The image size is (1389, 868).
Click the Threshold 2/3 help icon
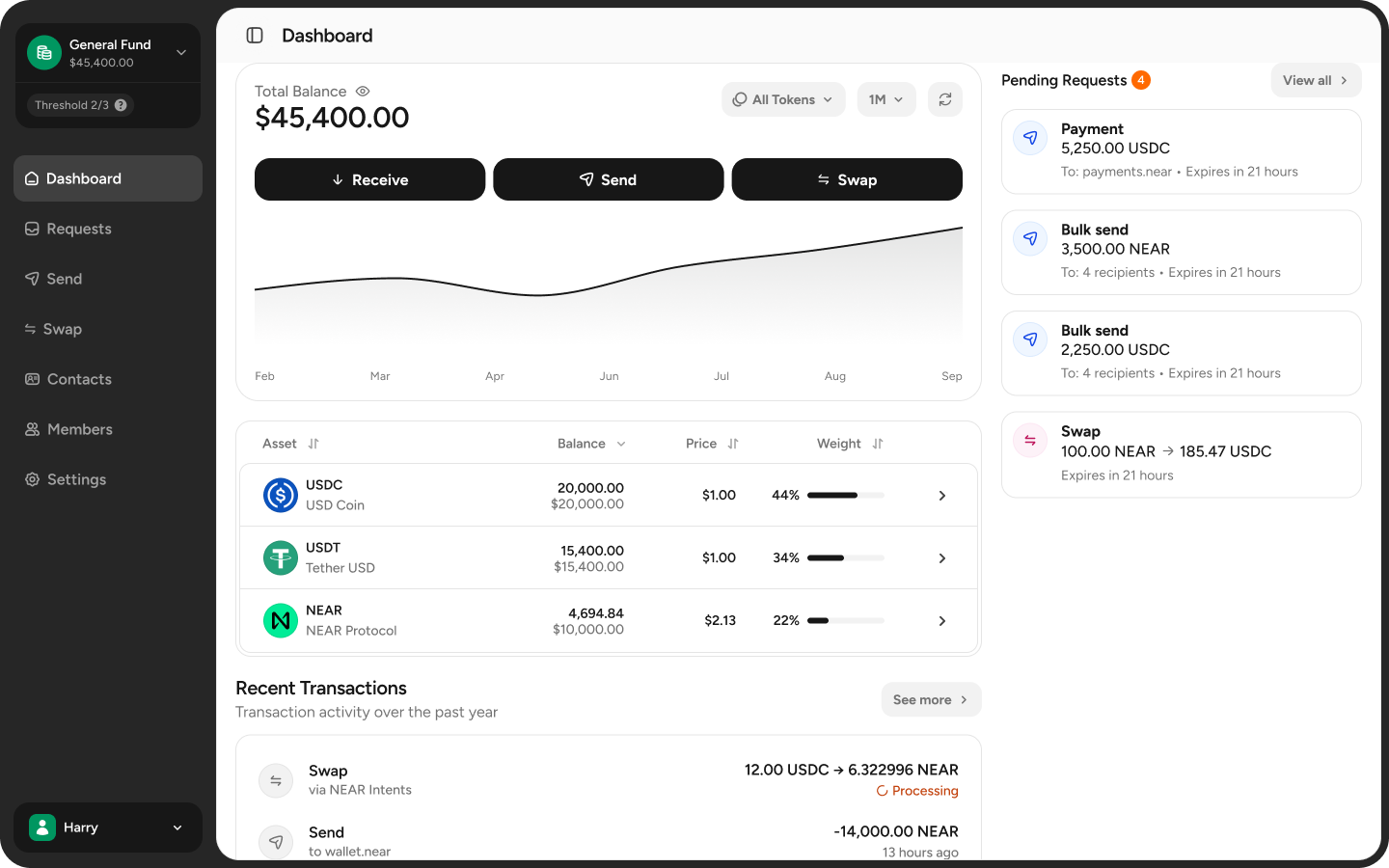click(x=121, y=105)
